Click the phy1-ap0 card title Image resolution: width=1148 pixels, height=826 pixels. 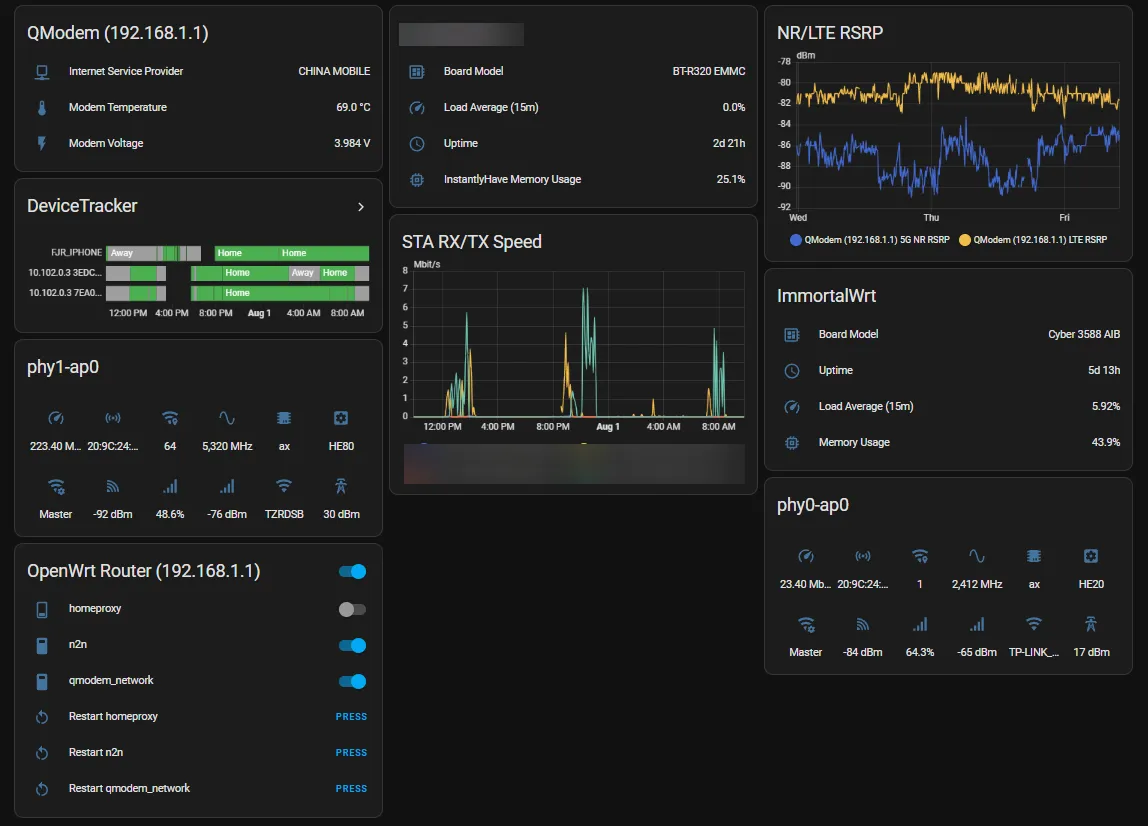click(x=63, y=367)
